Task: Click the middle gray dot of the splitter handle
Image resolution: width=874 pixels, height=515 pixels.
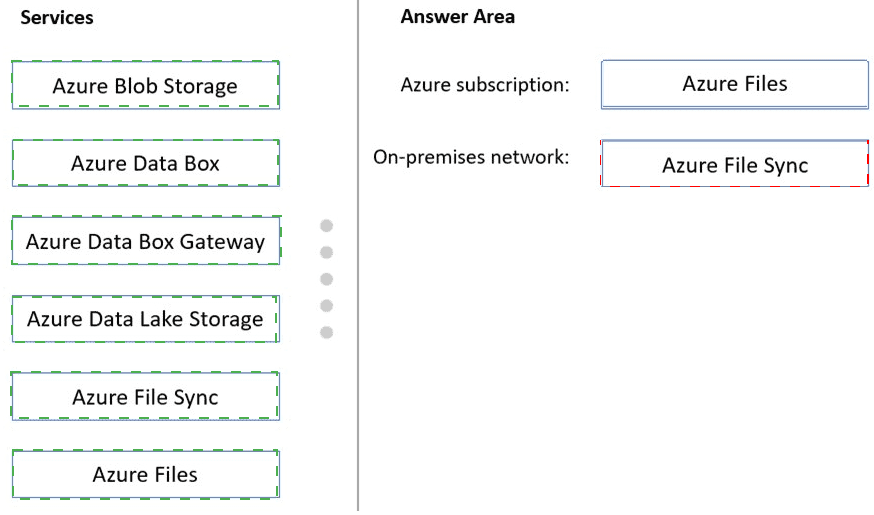Action: pos(326,279)
